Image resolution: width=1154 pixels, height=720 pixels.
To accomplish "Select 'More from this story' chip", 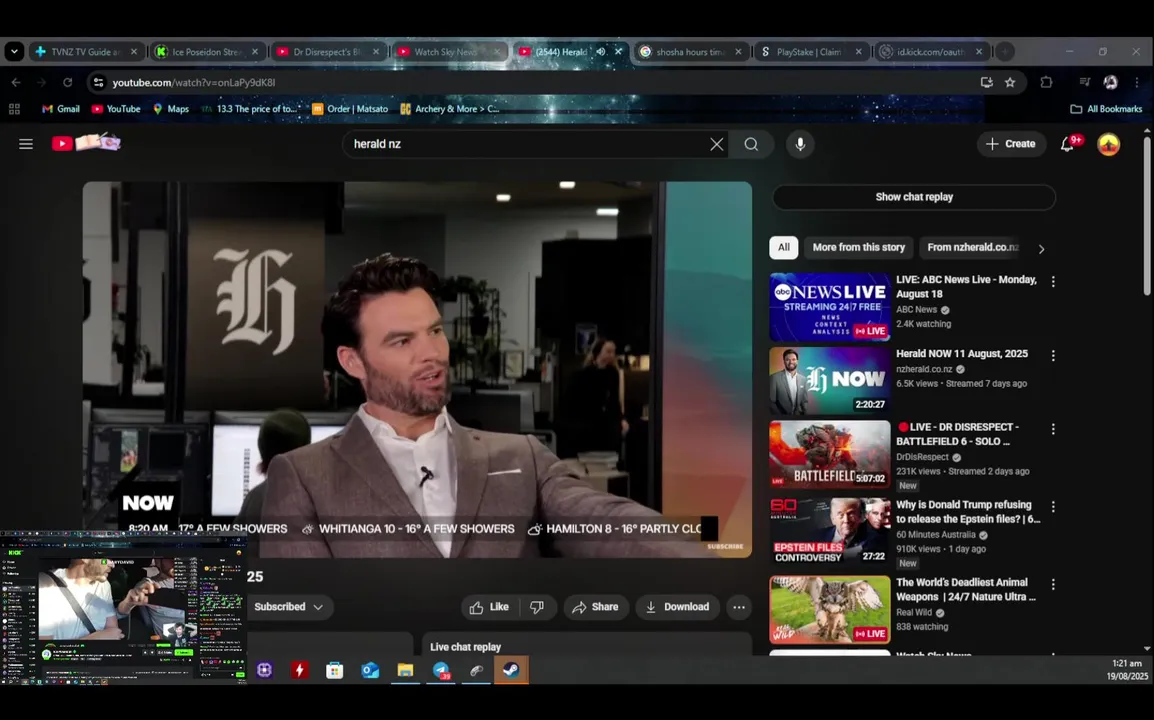I will click(x=858, y=247).
